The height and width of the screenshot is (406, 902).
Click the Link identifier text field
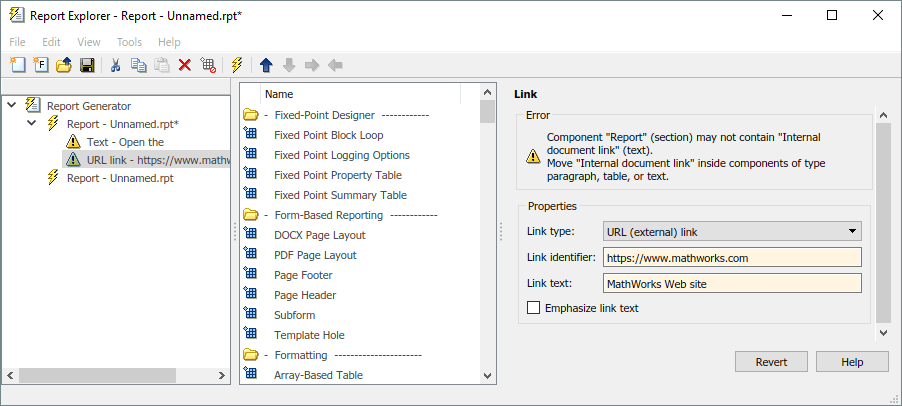coord(732,258)
